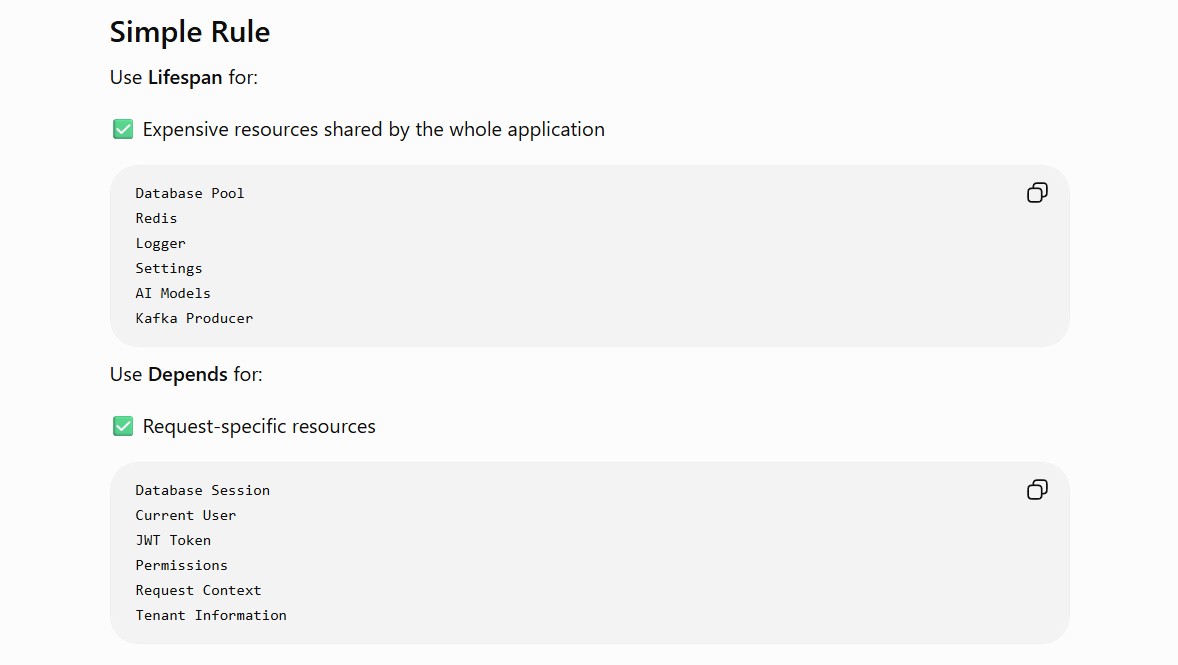Click the Request Context line
The image size is (1178, 665).
pos(198,590)
